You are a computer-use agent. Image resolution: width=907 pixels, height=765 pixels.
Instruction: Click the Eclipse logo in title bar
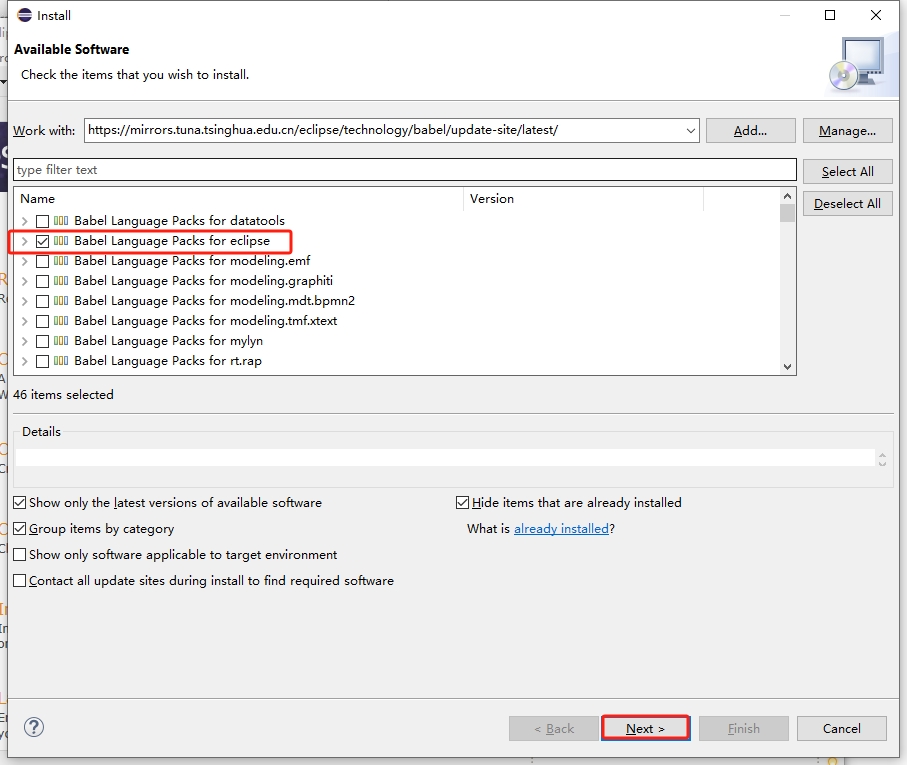pos(24,15)
